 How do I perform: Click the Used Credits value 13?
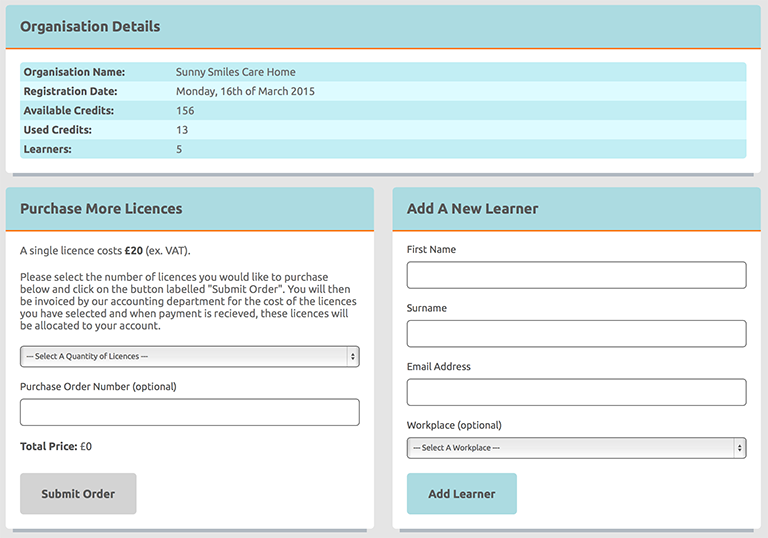click(182, 130)
